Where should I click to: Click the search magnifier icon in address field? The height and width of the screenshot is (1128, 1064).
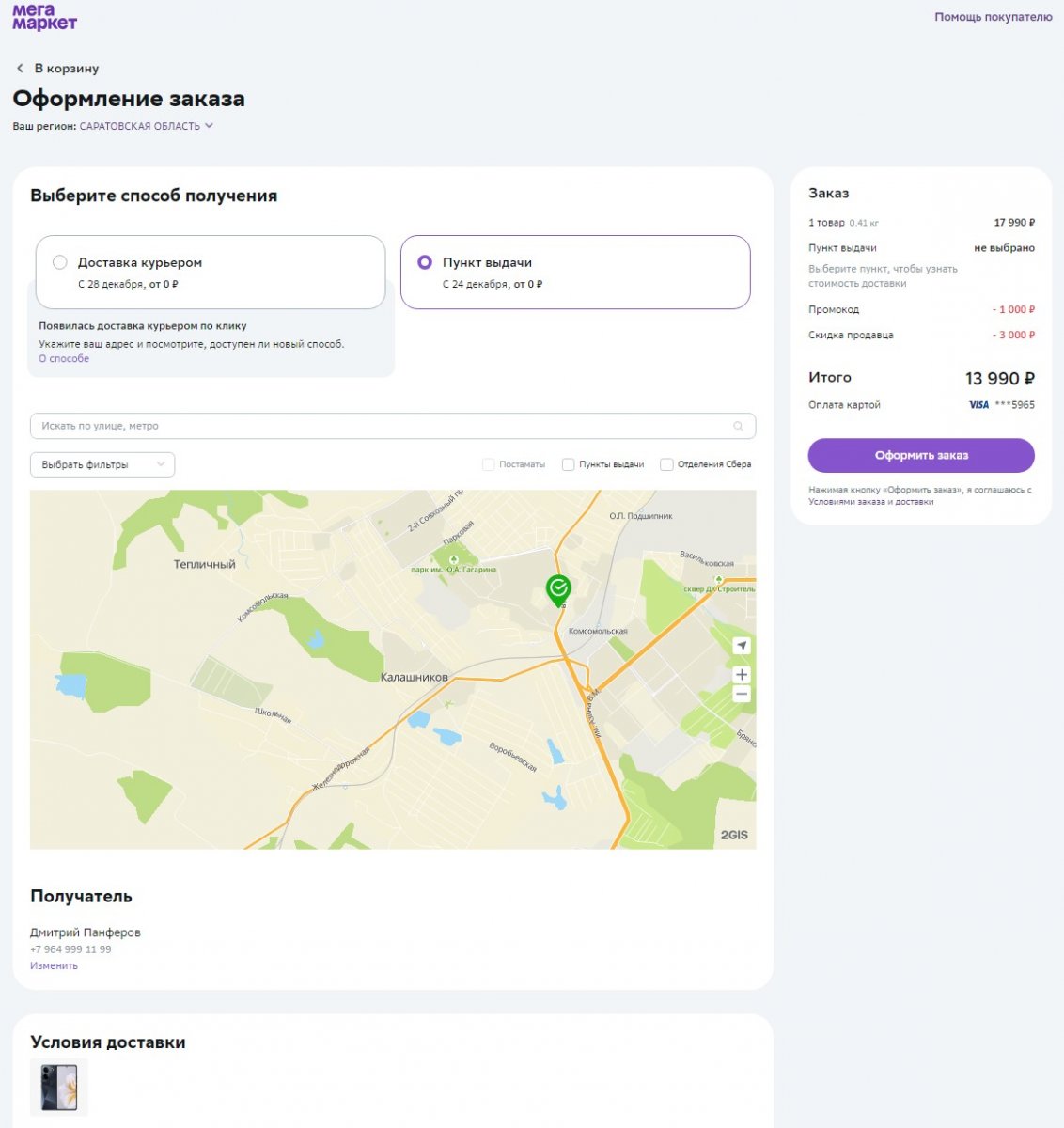739,426
